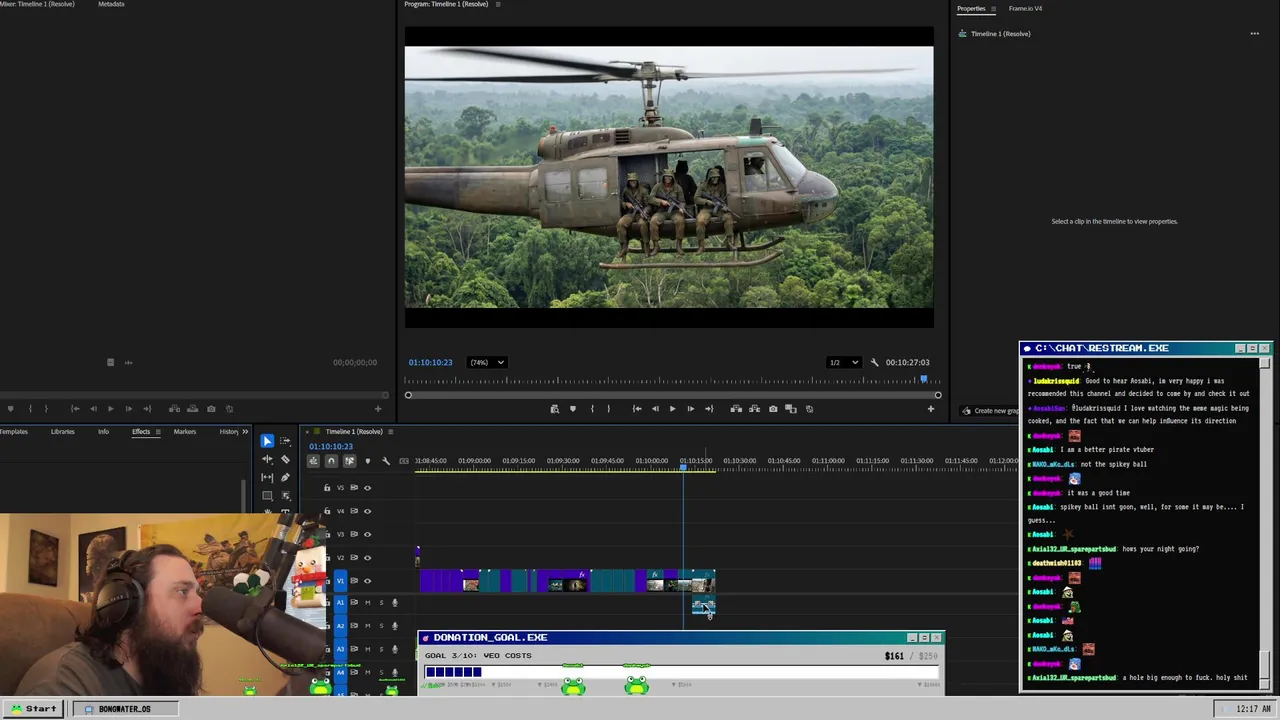This screenshot has width=1280, height=720.
Task: Mark Out point in Program monitor
Action: (608, 408)
